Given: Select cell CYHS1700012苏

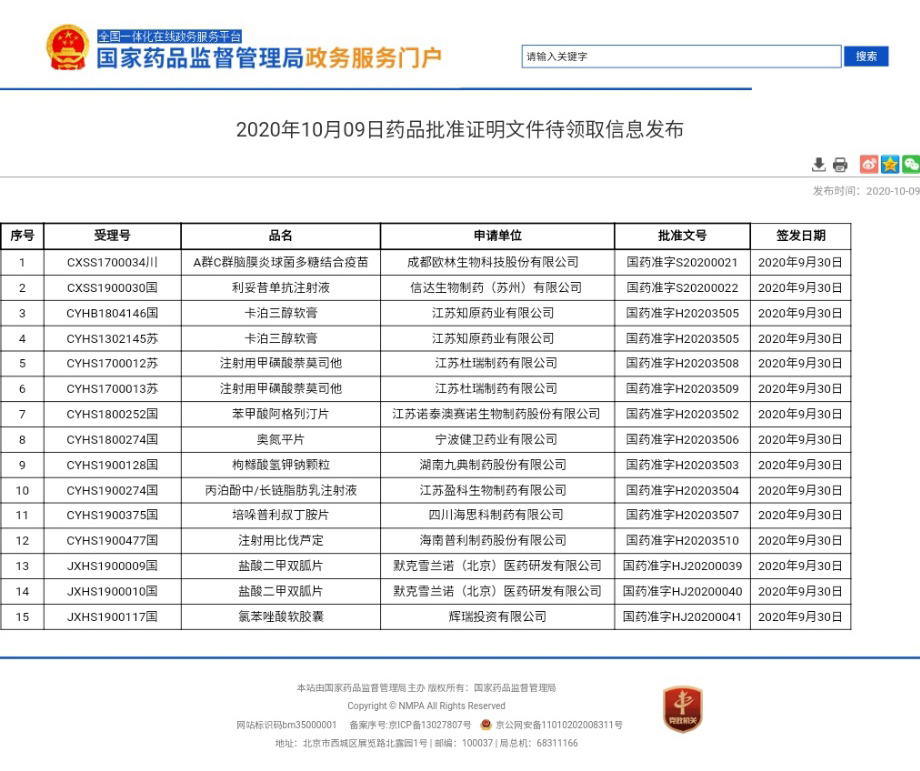Looking at the screenshot, I should point(112,364).
